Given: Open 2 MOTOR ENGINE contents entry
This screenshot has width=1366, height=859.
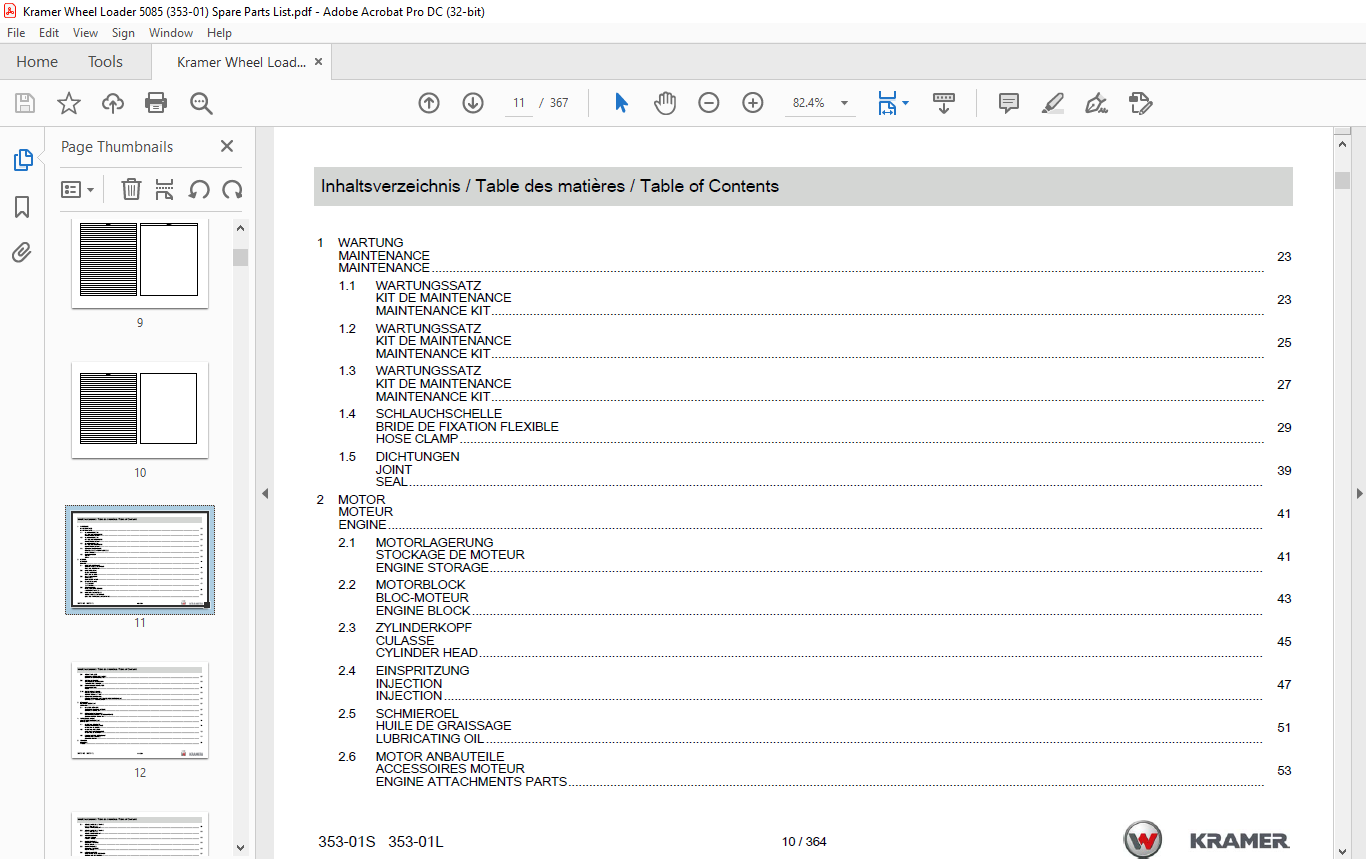Looking at the screenshot, I should pyautogui.click(x=804, y=513).
